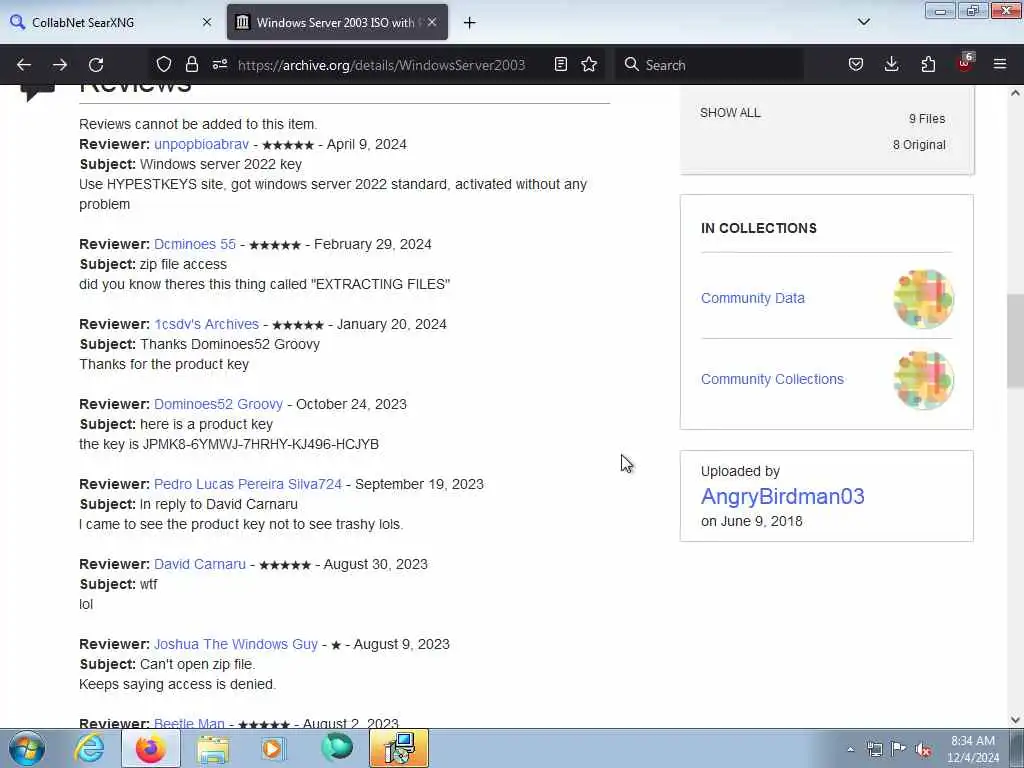Open Action Center flag icon
The width and height of the screenshot is (1024, 768).
[x=899, y=749]
